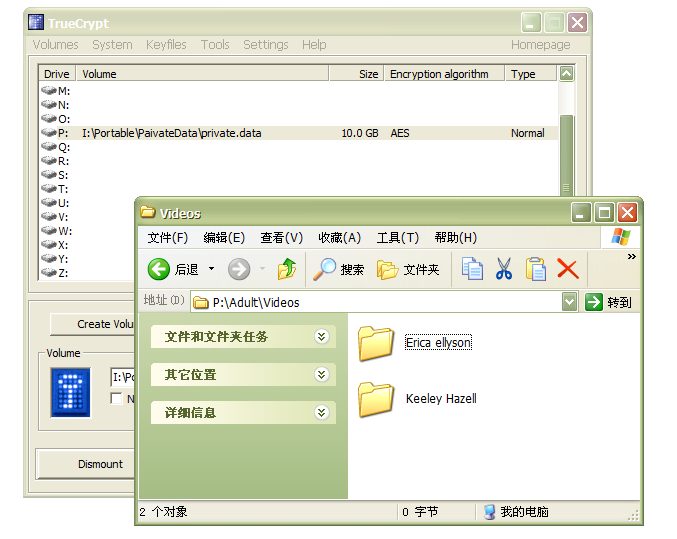The height and width of the screenshot is (539, 677).
Task: Open the 文件(F) menu
Action: pos(168,238)
